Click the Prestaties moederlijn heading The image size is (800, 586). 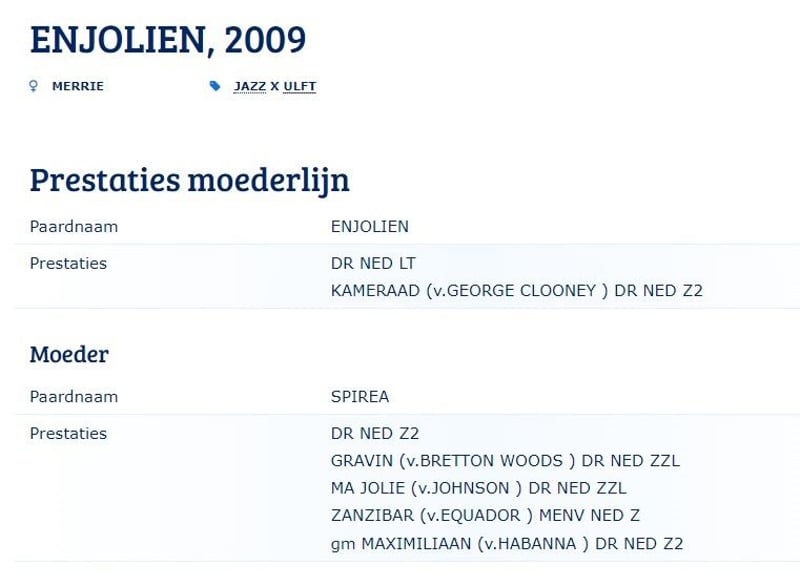coord(190,180)
